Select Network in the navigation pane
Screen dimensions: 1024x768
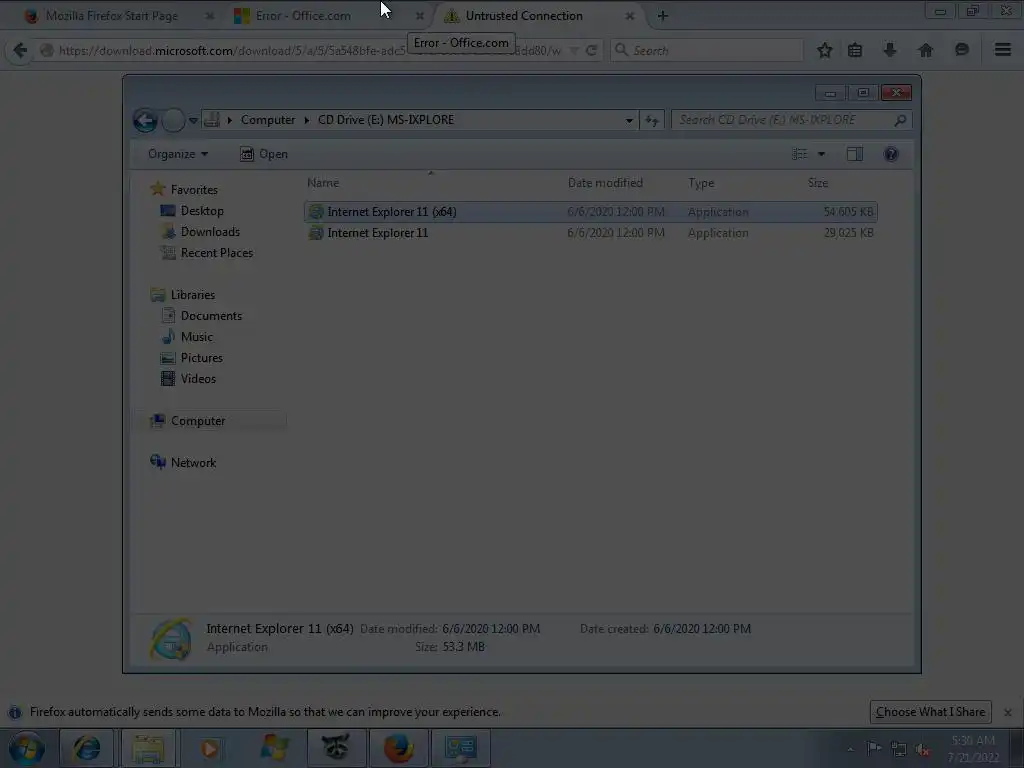(x=193, y=463)
